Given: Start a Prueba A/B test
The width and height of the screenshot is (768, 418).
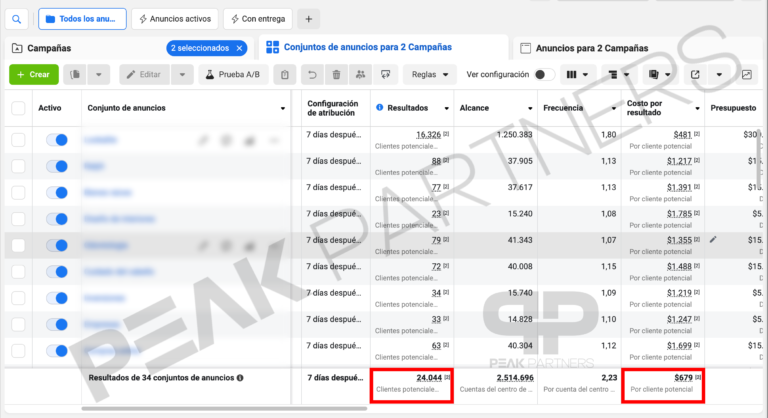Looking at the screenshot, I should pos(233,74).
